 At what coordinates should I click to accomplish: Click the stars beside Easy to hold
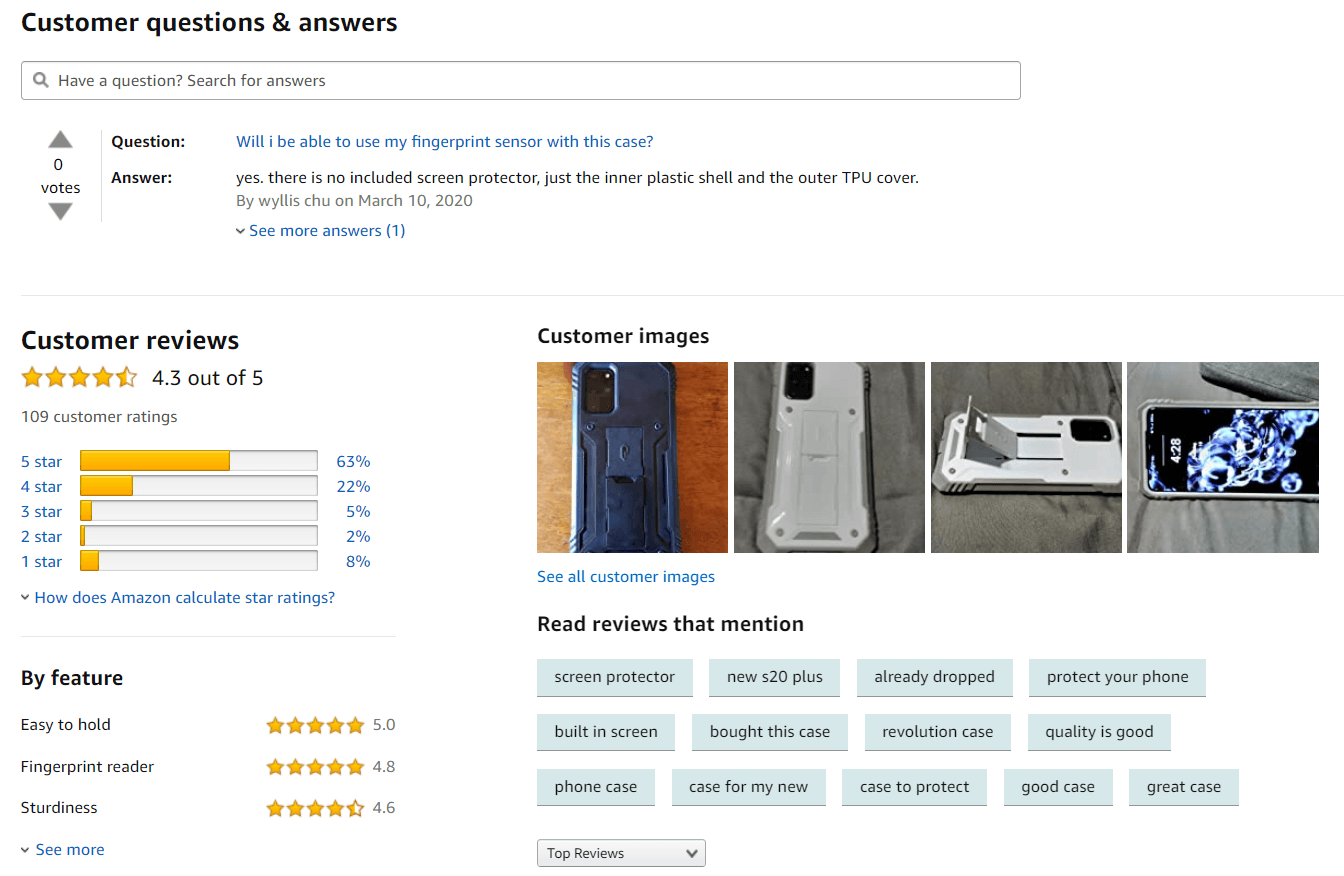click(315, 725)
